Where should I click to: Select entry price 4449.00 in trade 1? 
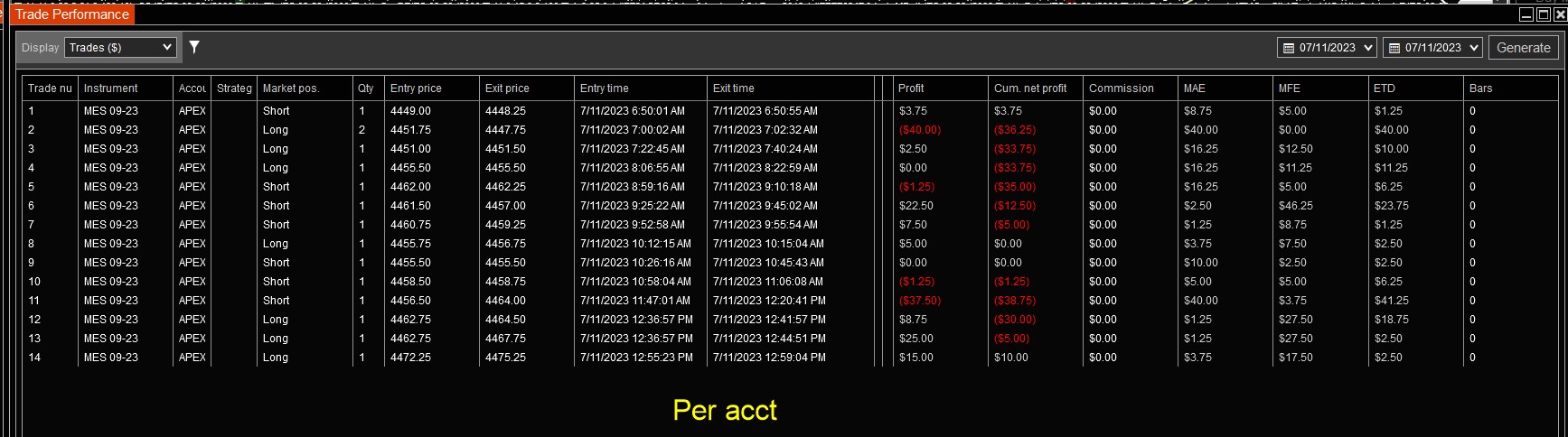(x=410, y=111)
